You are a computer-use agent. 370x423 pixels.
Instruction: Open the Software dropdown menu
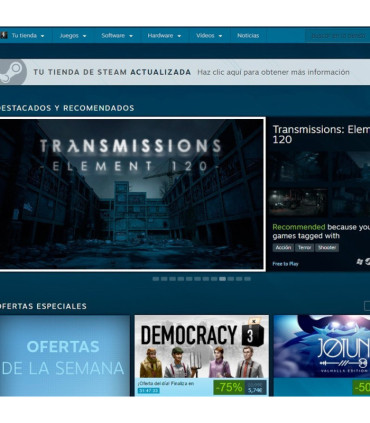(117, 36)
